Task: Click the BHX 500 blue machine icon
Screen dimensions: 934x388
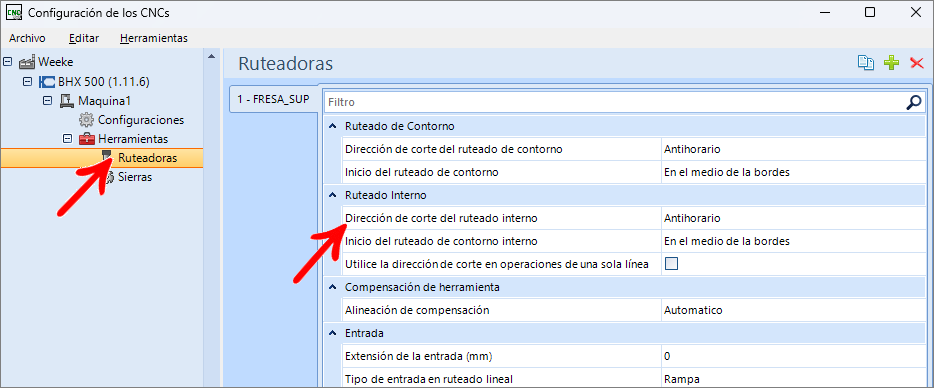Action: pos(47,82)
